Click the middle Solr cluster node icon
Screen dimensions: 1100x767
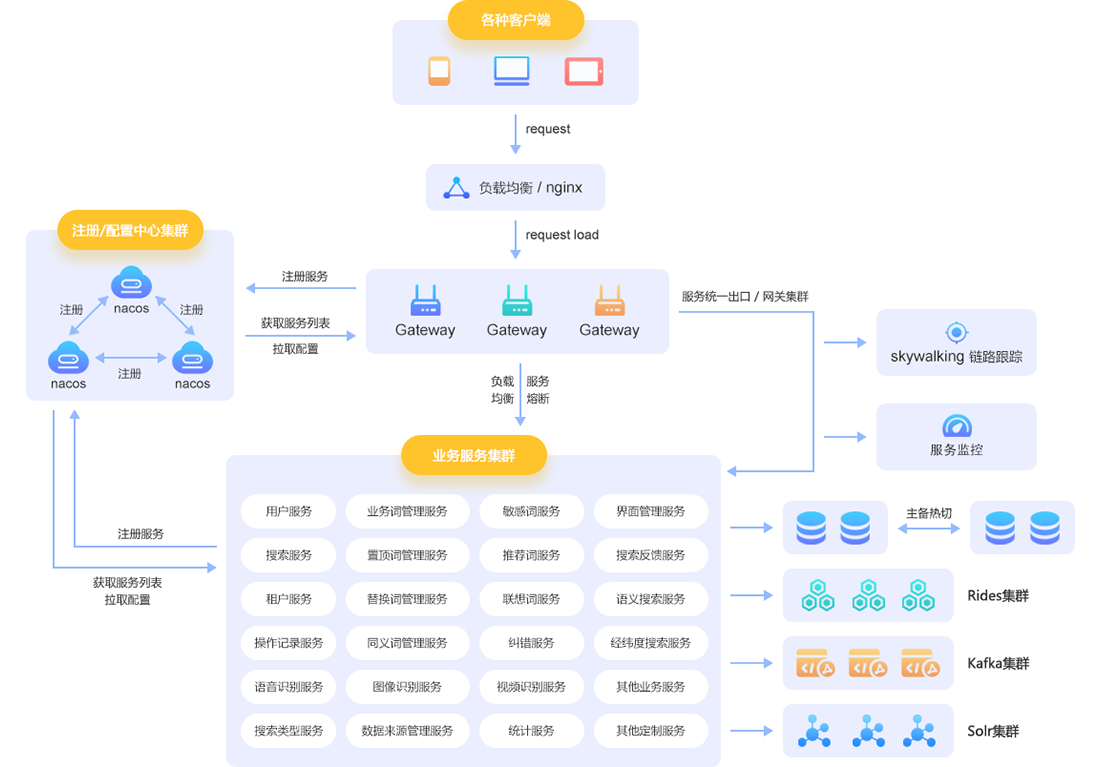pyautogui.click(x=867, y=732)
